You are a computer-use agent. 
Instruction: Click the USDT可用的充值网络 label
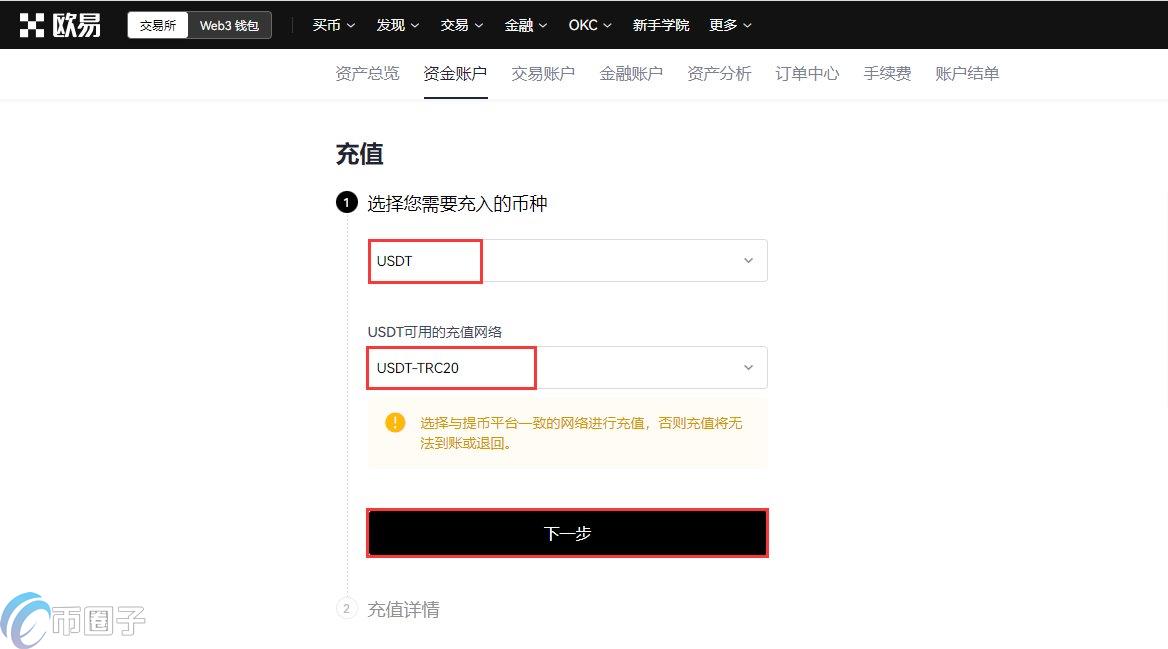click(435, 332)
